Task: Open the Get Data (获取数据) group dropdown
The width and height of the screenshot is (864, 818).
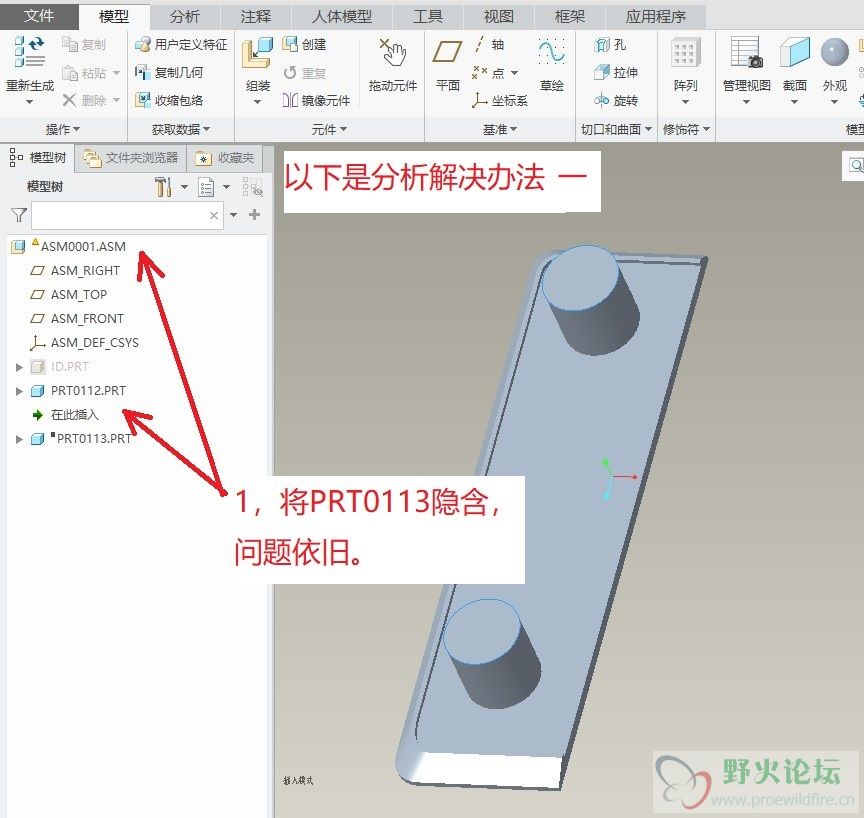Action: (x=181, y=129)
